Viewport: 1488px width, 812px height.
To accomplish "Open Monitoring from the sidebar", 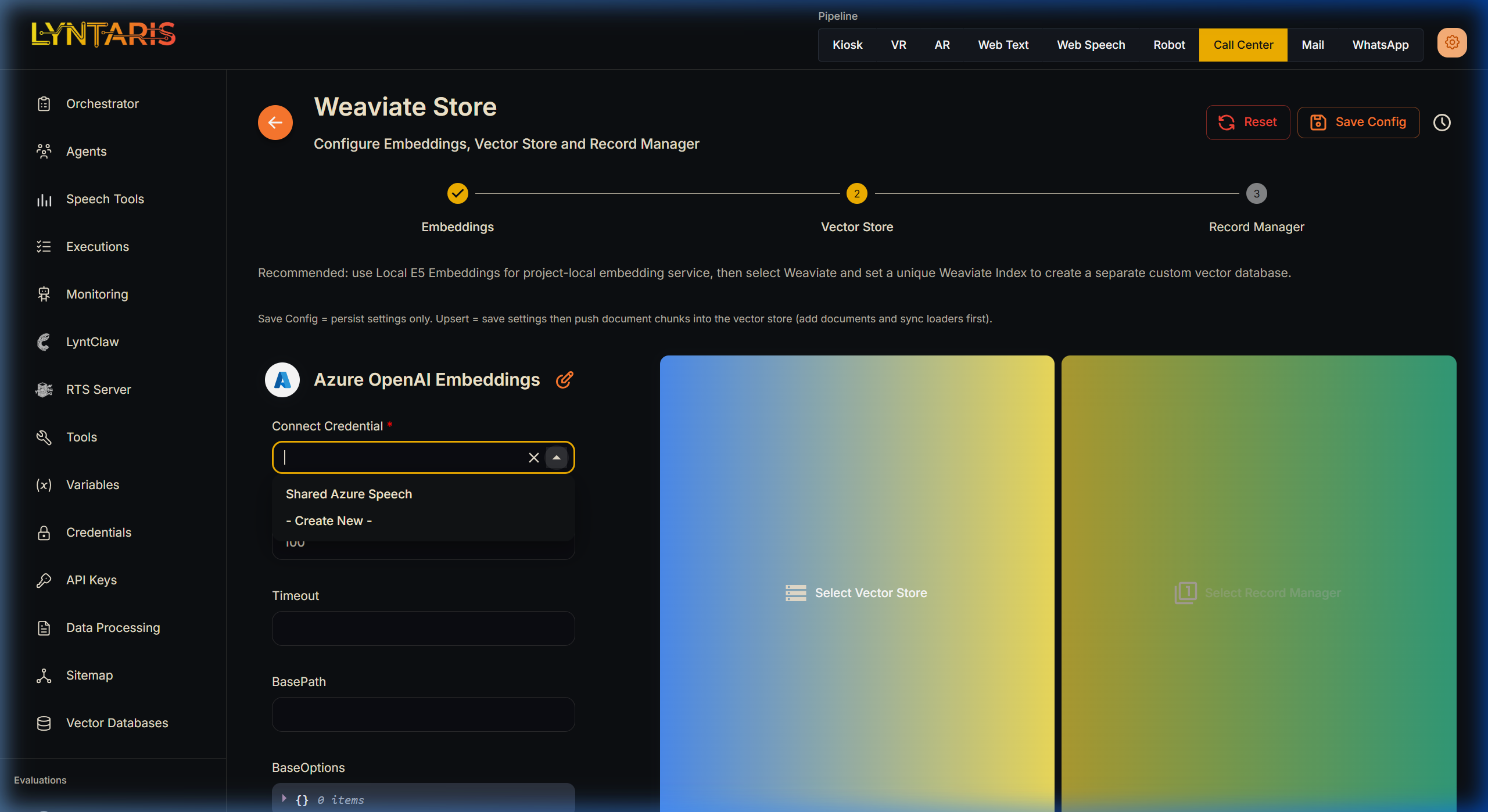I will [x=97, y=294].
